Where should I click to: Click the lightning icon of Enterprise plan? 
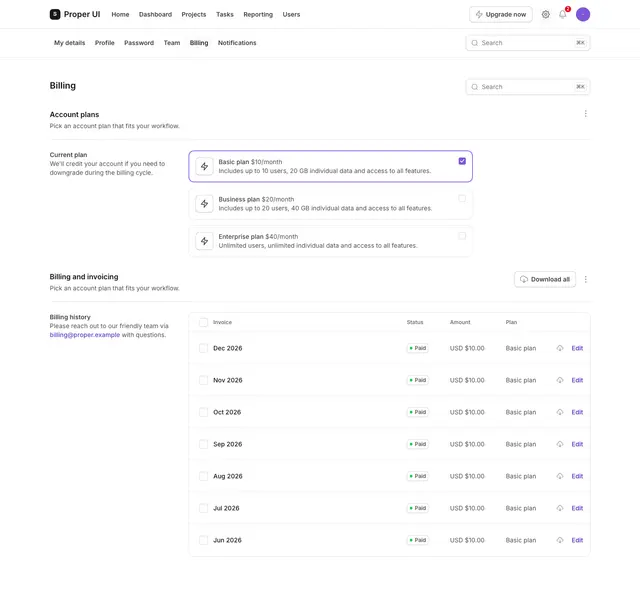tap(204, 241)
